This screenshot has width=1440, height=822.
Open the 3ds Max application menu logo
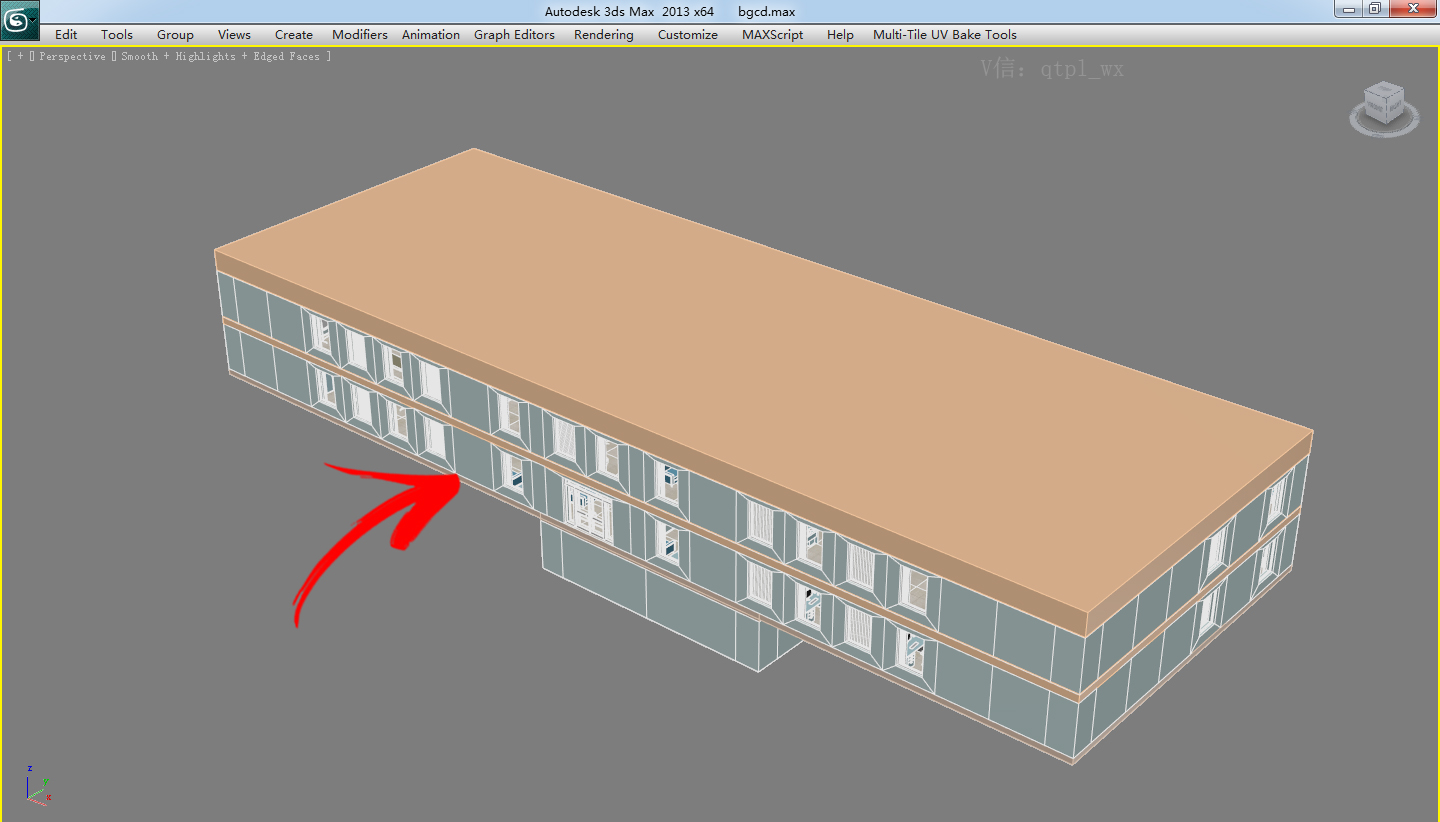(x=20, y=20)
